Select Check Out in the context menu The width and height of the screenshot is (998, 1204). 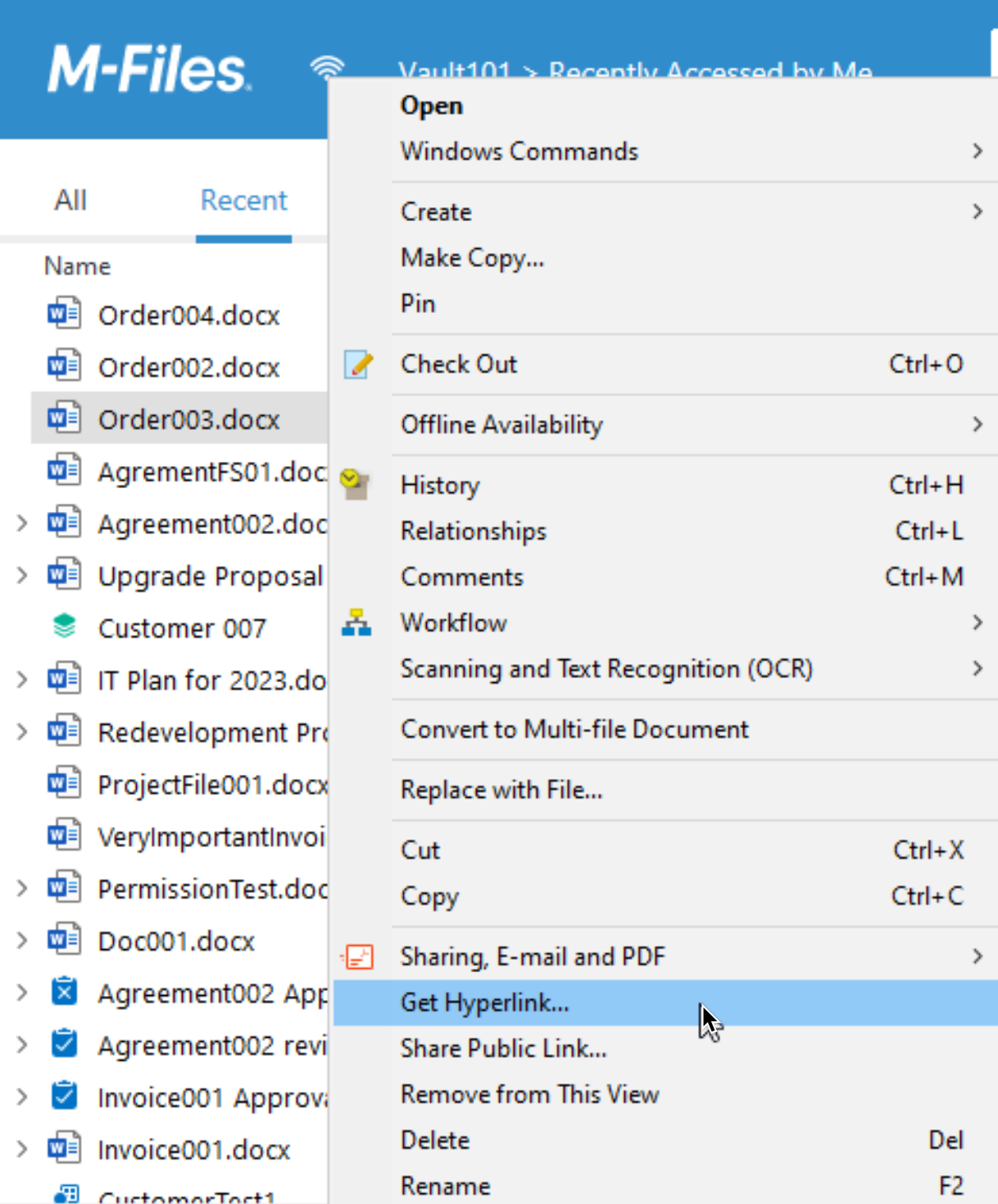pos(665,364)
